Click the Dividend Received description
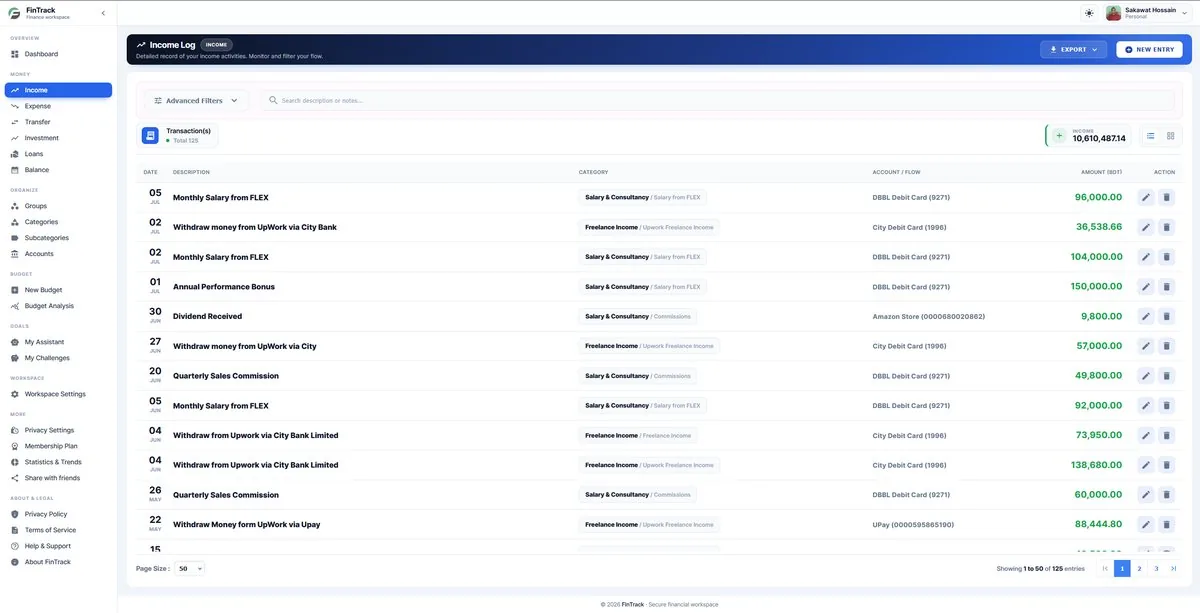The width and height of the screenshot is (1200, 613). click(207, 316)
